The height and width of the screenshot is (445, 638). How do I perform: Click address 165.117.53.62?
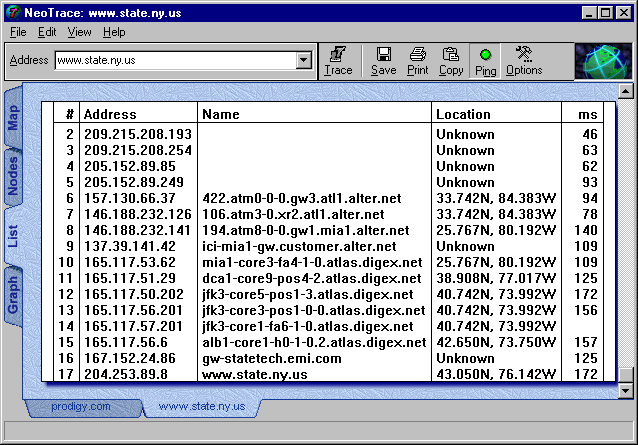(130, 262)
